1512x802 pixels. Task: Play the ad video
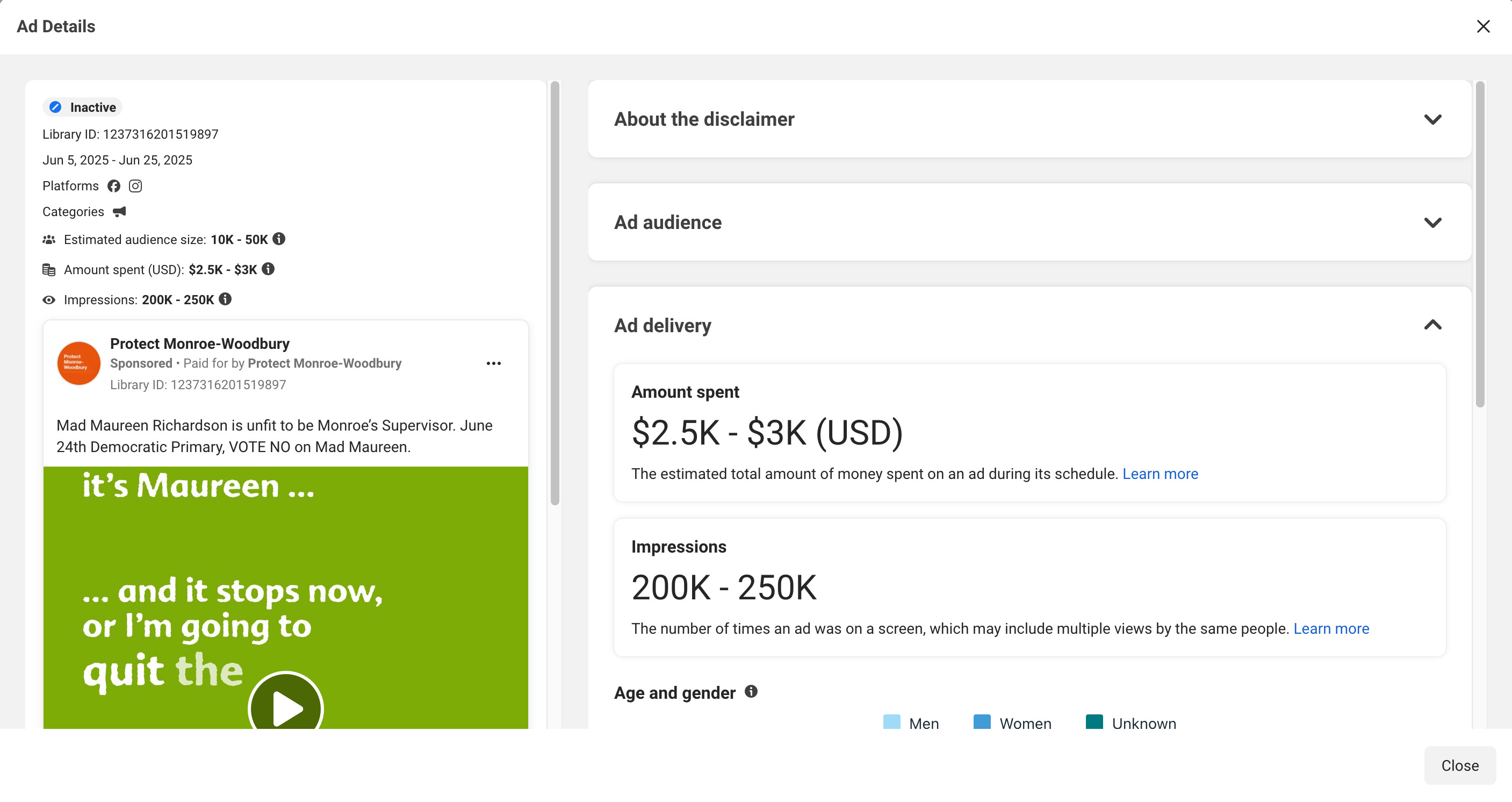286,707
